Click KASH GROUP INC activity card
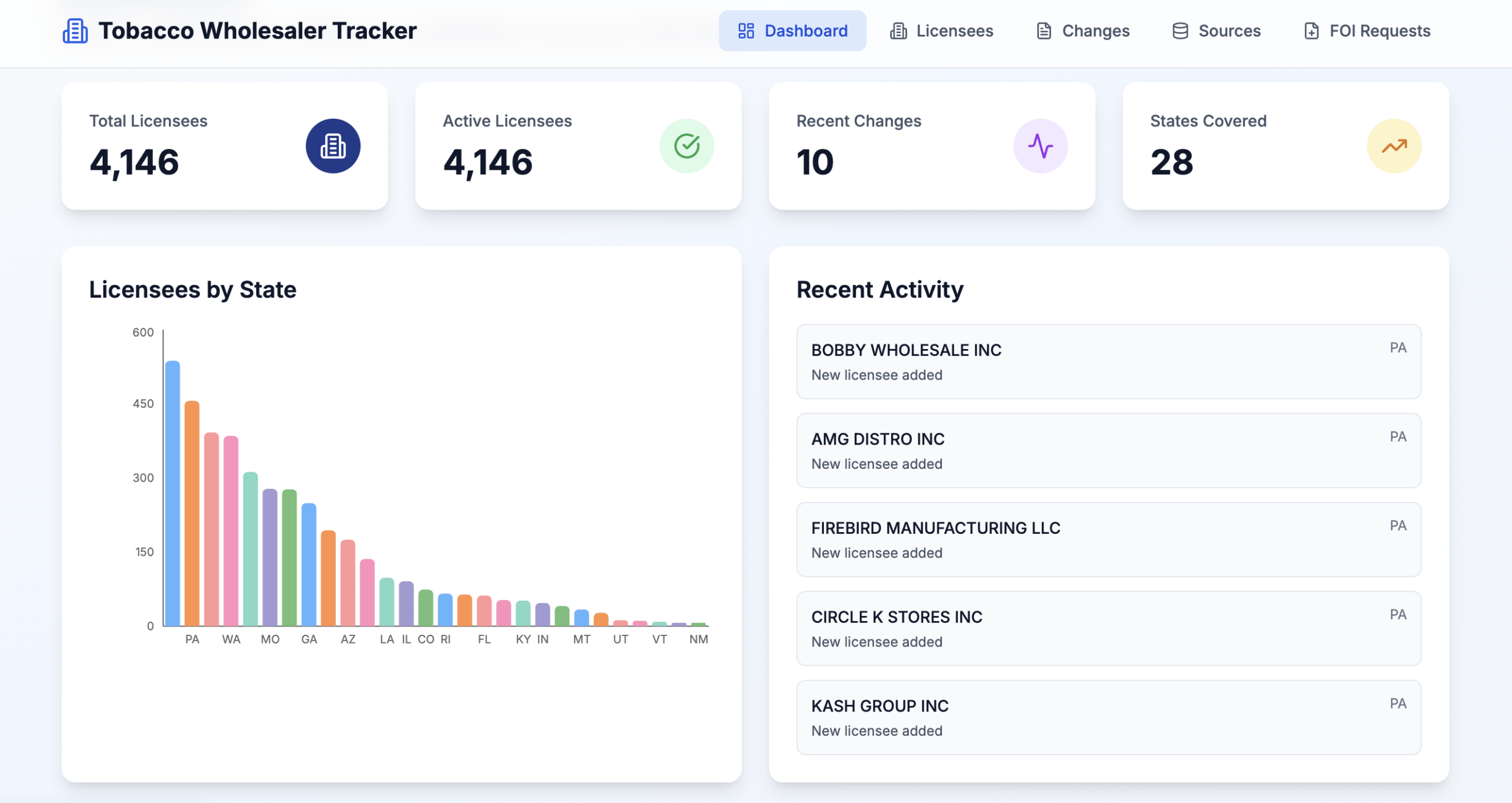 [1109, 717]
